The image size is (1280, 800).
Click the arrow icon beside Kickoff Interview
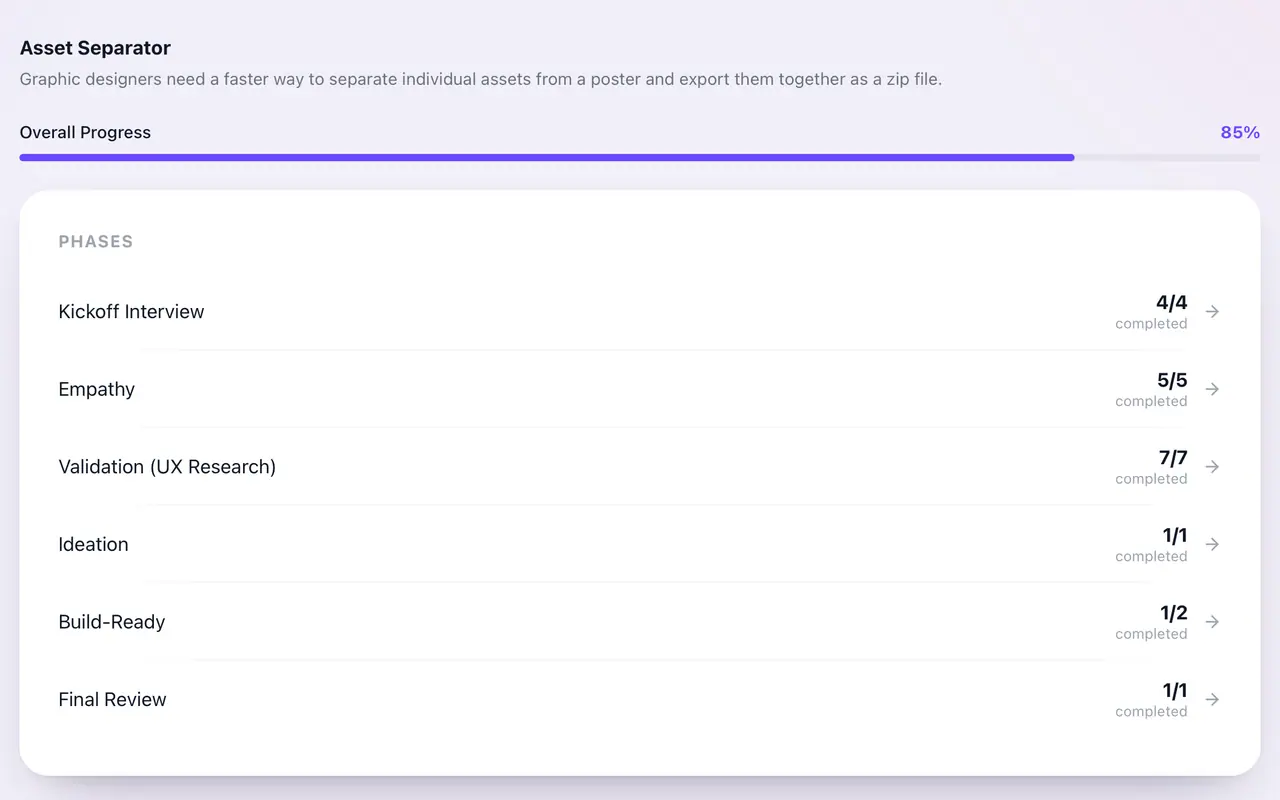1212,312
